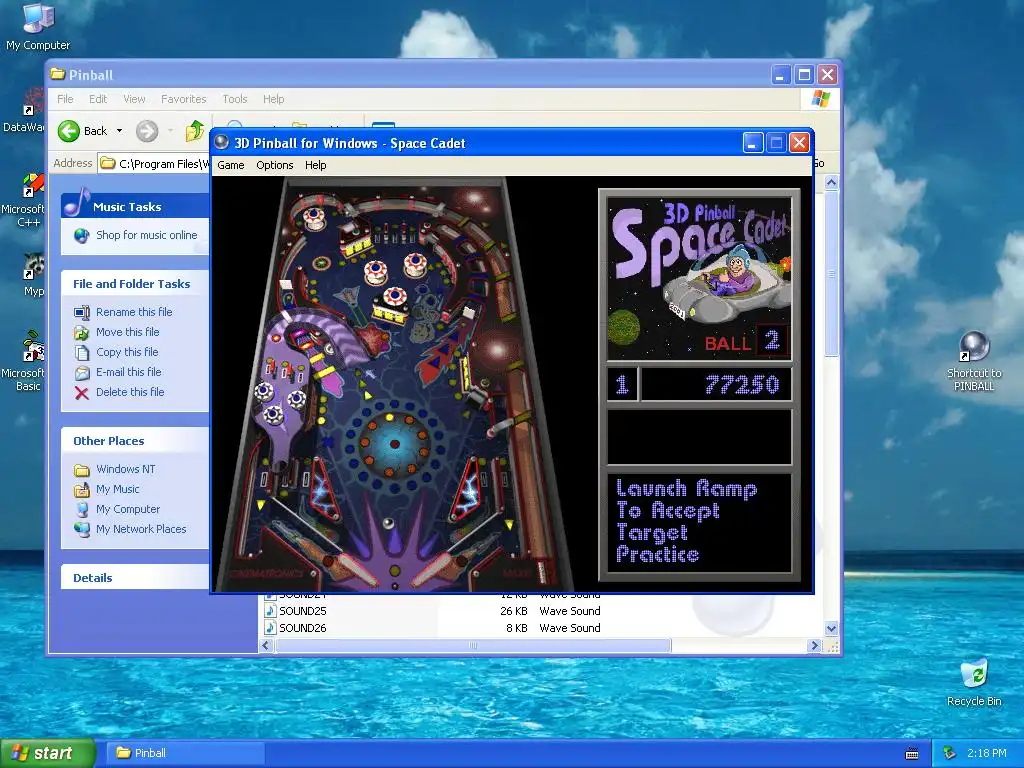1024x768 pixels.
Task: Click the Launch Ramp mission message panel
Action: pyautogui.click(x=699, y=523)
